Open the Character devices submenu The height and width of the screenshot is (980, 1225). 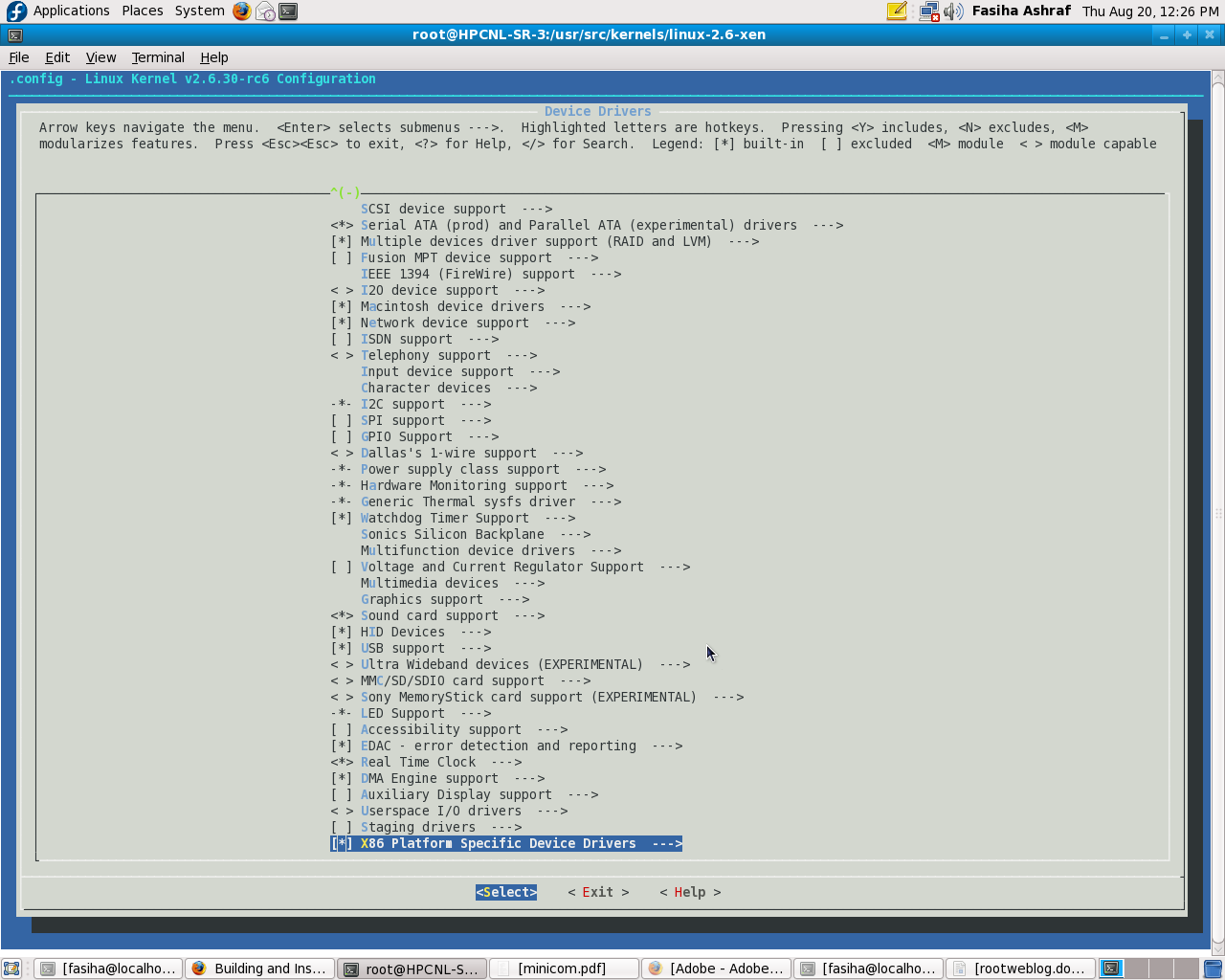[x=426, y=388]
